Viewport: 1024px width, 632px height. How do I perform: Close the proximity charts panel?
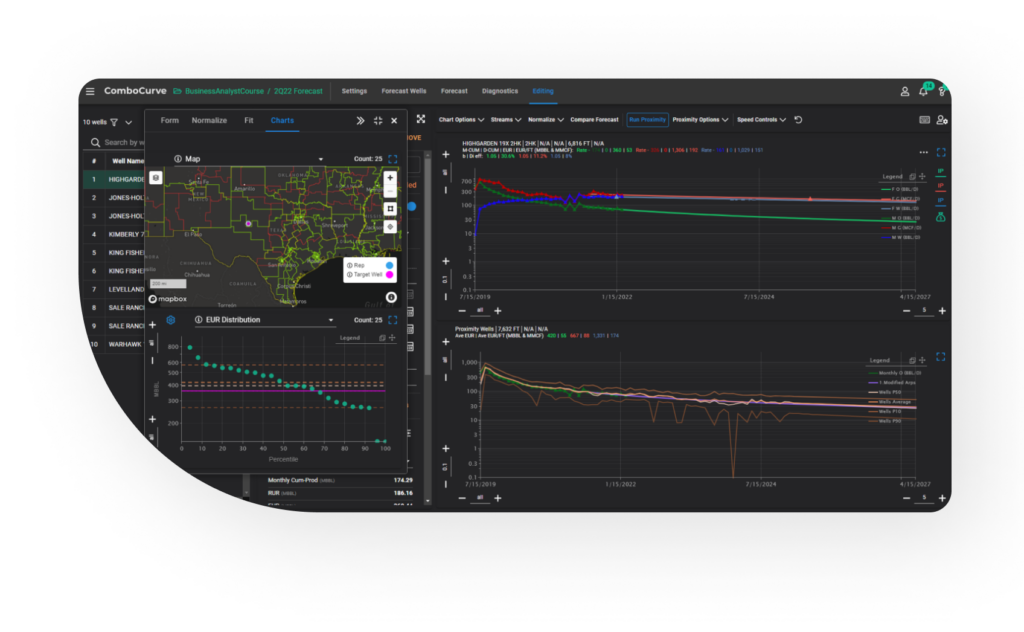pyautogui.click(x=394, y=121)
